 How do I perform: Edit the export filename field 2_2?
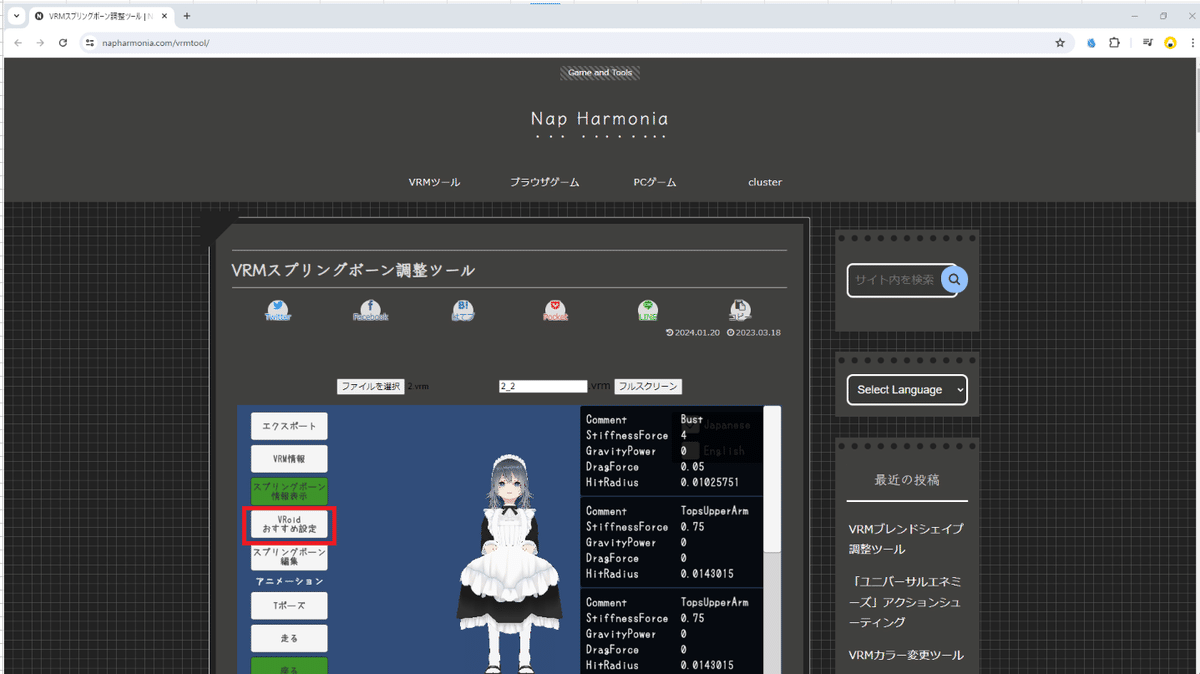point(543,386)
